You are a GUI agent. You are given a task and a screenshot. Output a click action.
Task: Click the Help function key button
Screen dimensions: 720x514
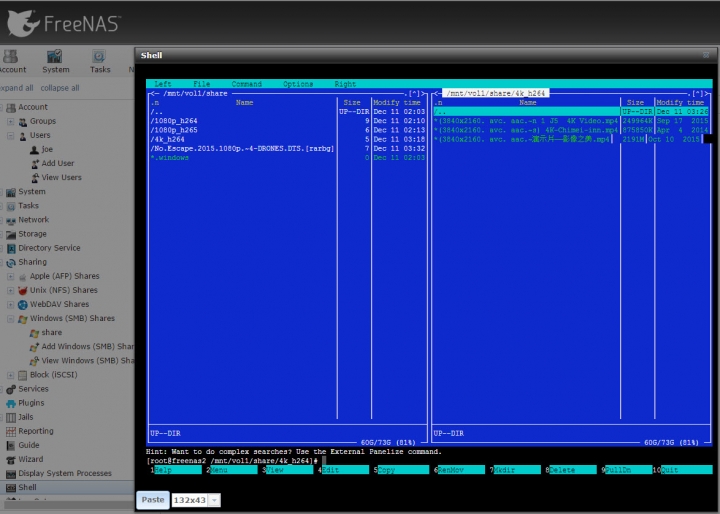point(177,470)
